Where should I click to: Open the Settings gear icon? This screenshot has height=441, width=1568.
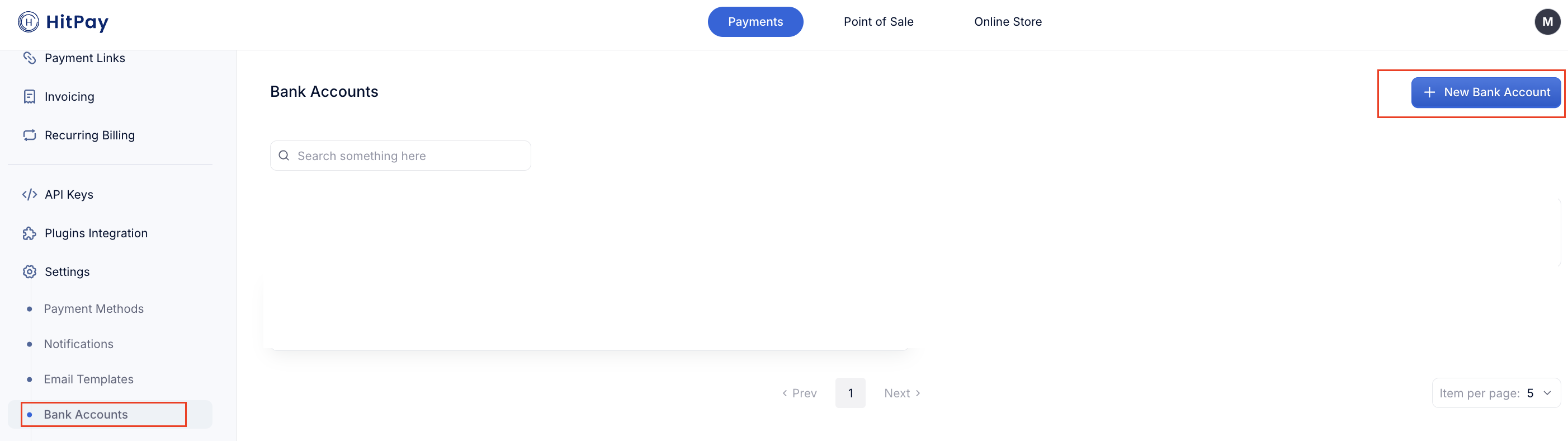tap(29, 271)
